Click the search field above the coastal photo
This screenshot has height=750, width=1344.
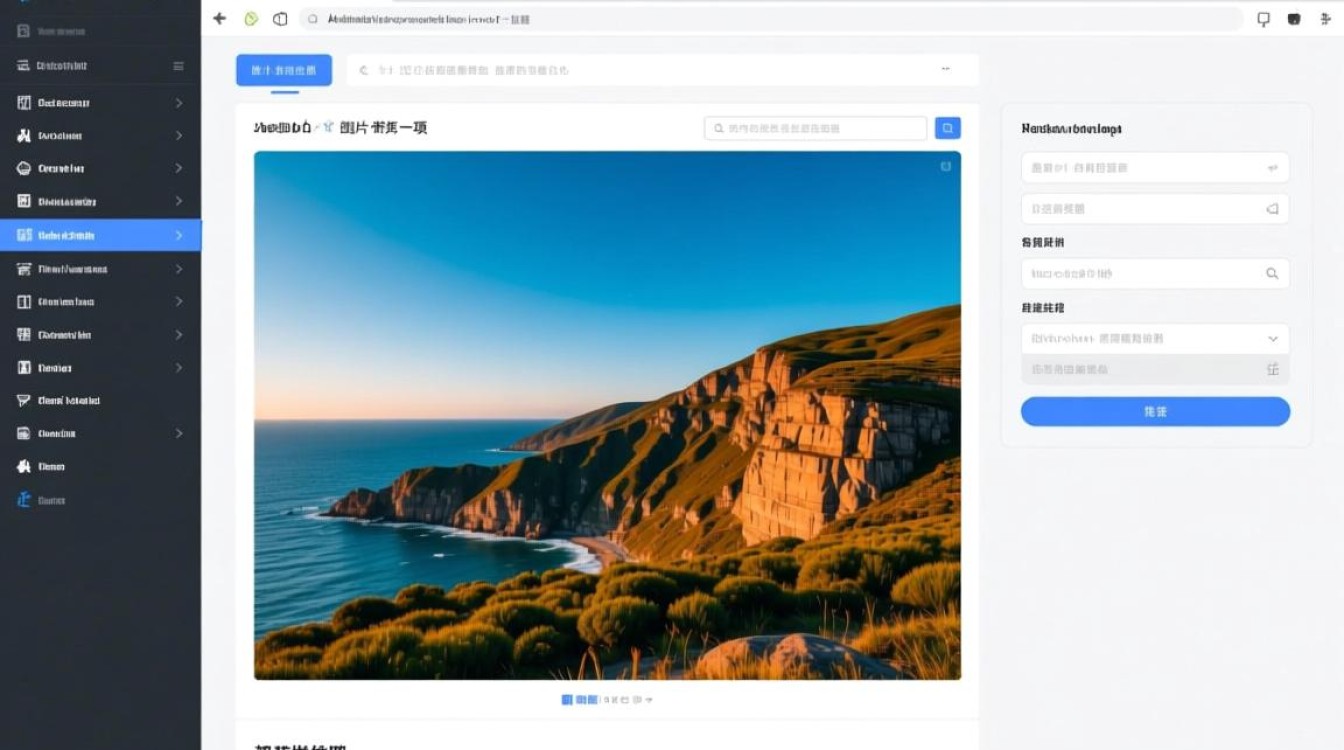[x=815, y=128]
